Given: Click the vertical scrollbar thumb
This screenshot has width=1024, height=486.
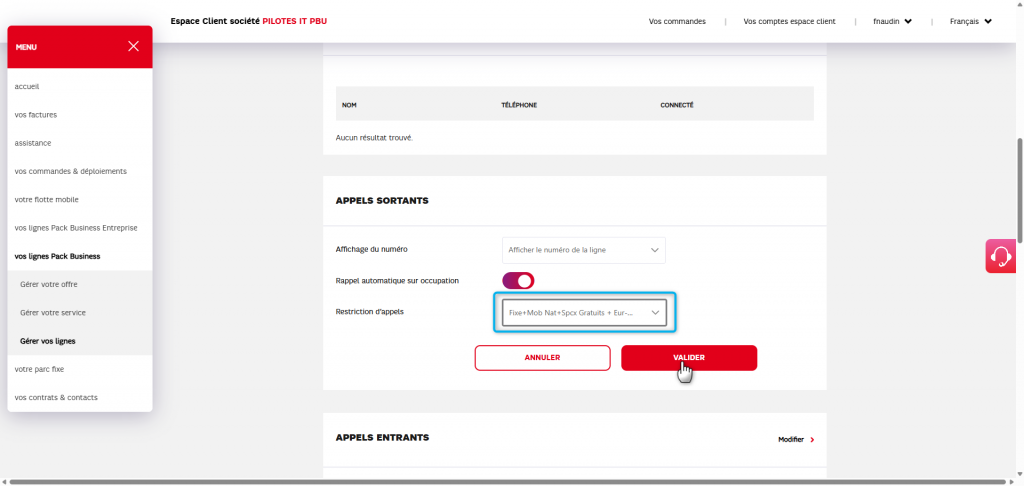Looking at the screenshot, I should click(1019, 189).
